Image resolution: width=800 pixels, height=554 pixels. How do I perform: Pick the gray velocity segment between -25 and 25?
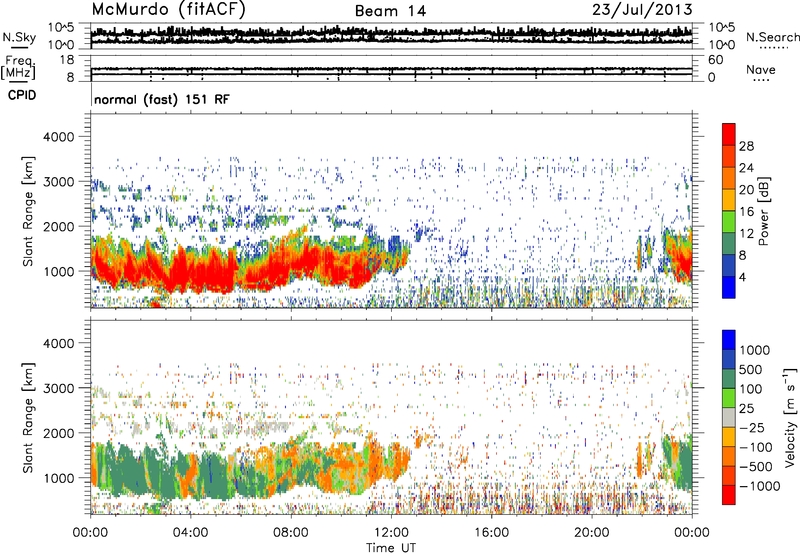point(729,418)
